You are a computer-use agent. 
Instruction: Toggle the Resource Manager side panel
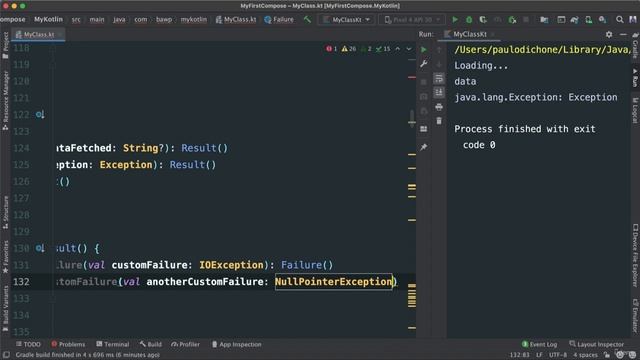(5, 100)
